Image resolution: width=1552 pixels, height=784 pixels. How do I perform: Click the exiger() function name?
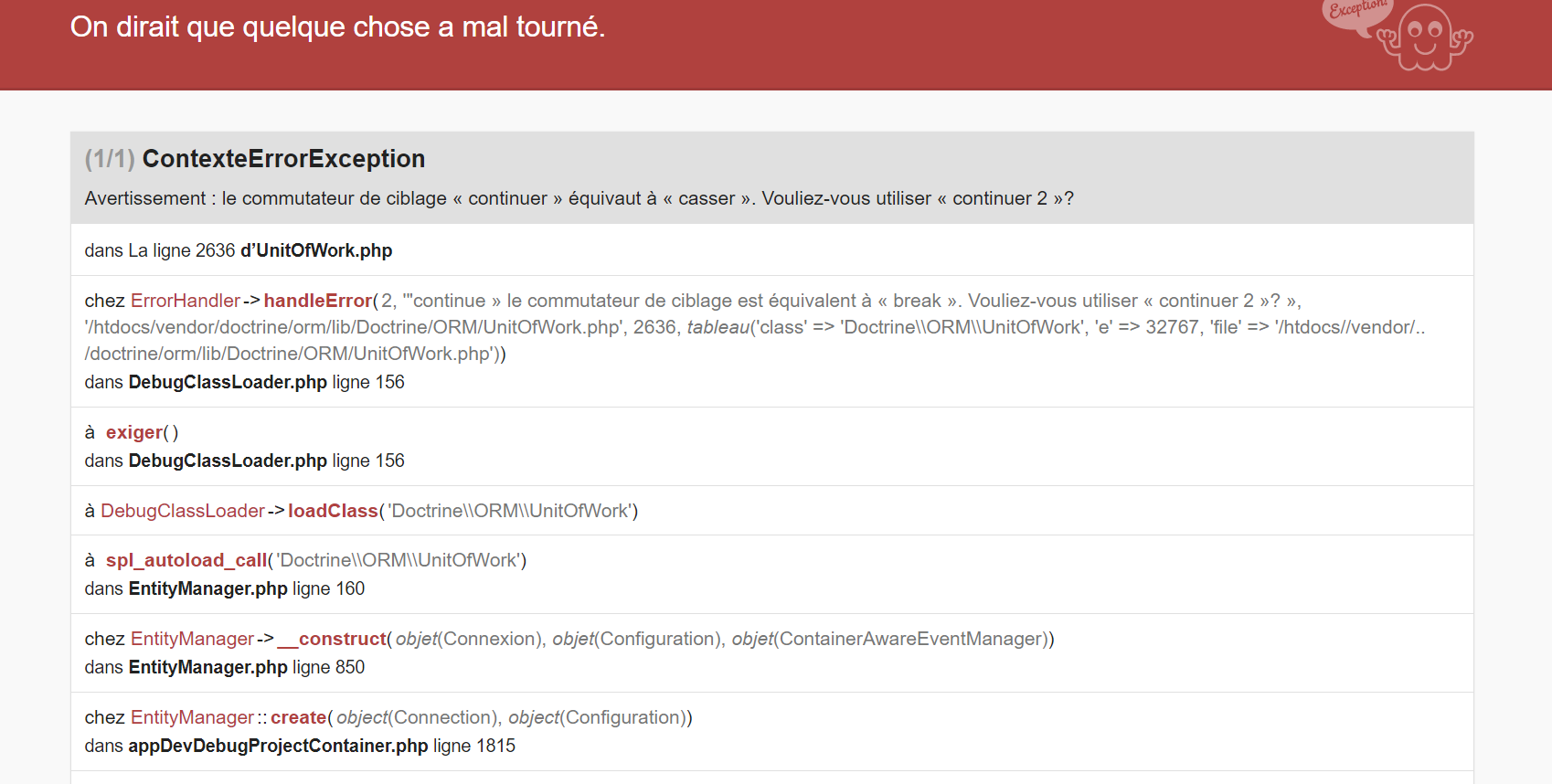tap(134, 432)
